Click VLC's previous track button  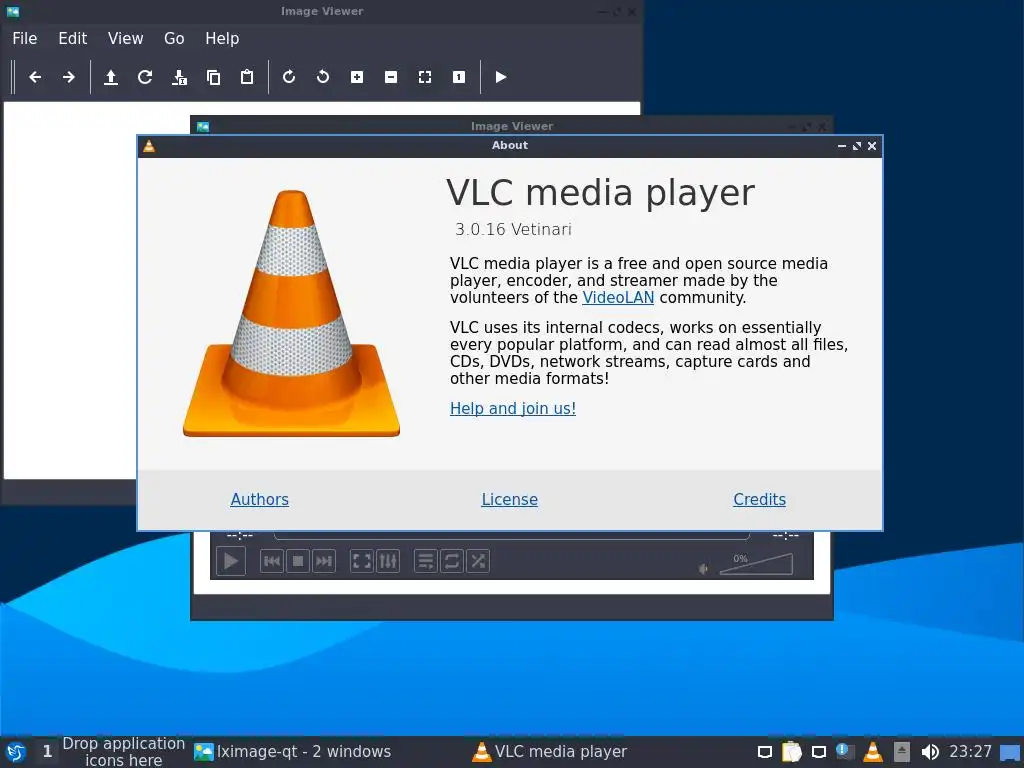(272, 561)
